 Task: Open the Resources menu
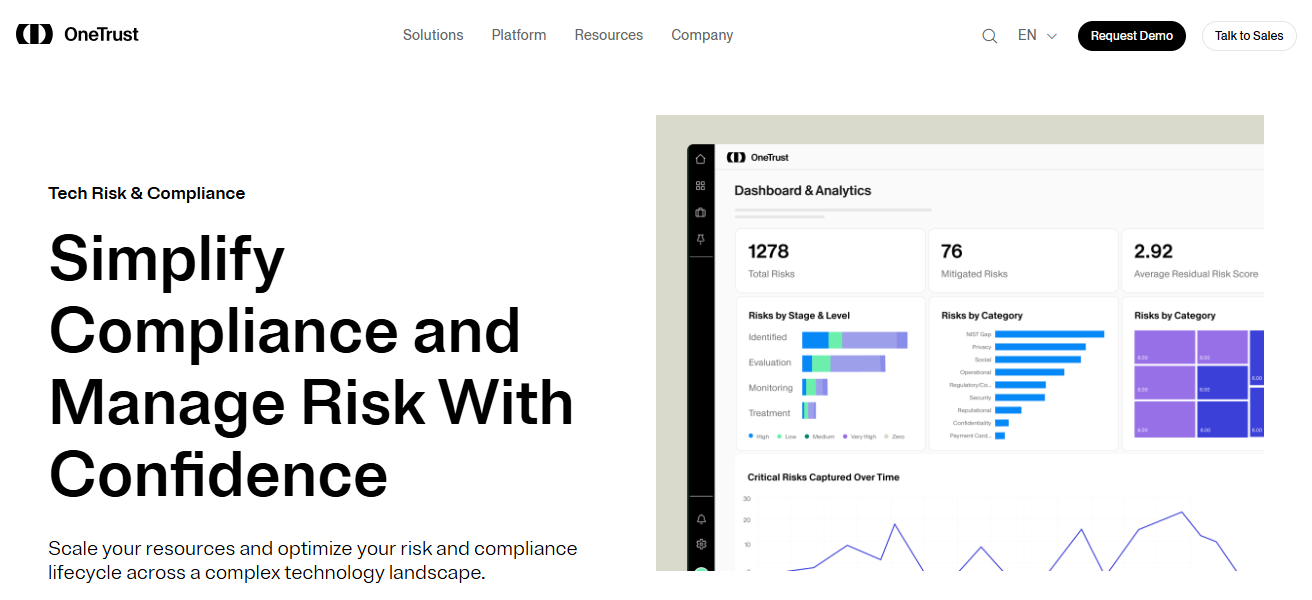pos(609,35)
